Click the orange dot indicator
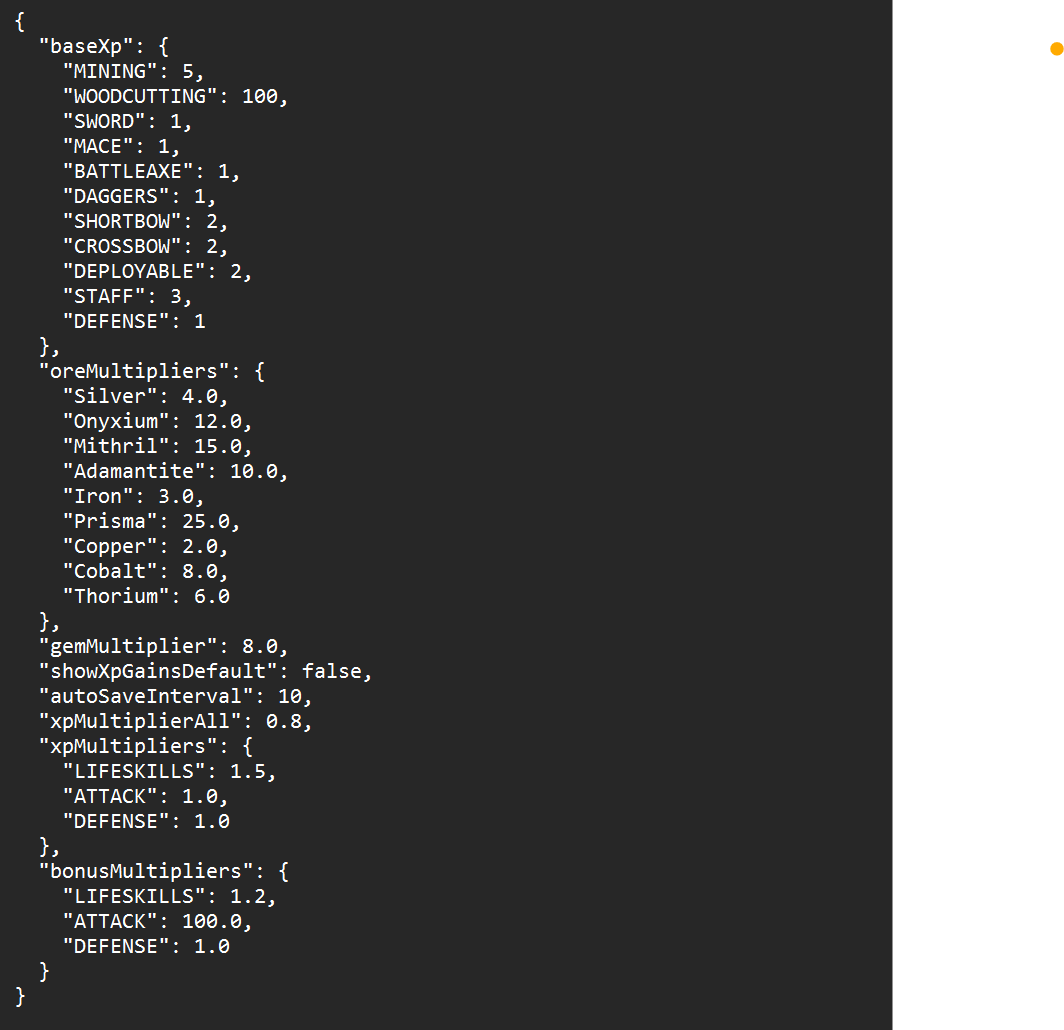The image size is (1064, 1030). pos(1057,48)
